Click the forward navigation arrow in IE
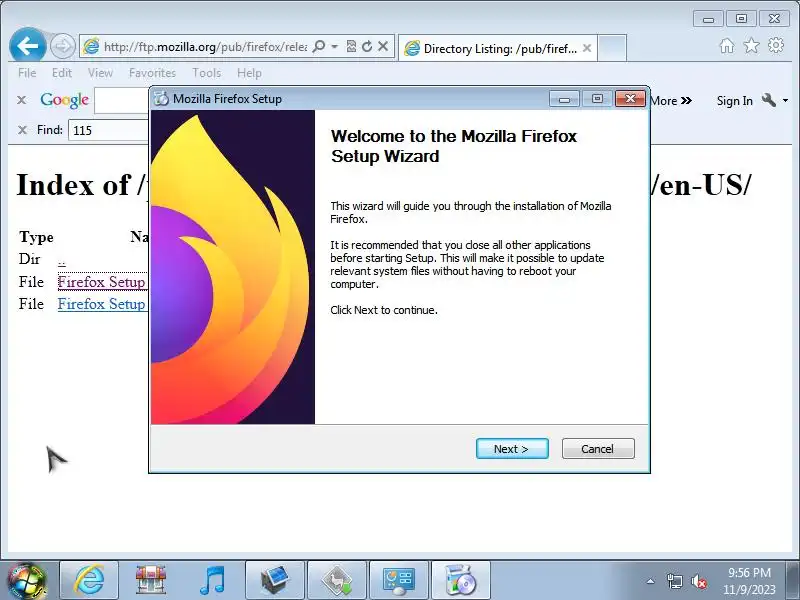800x600 pixels. pos(63,46)
